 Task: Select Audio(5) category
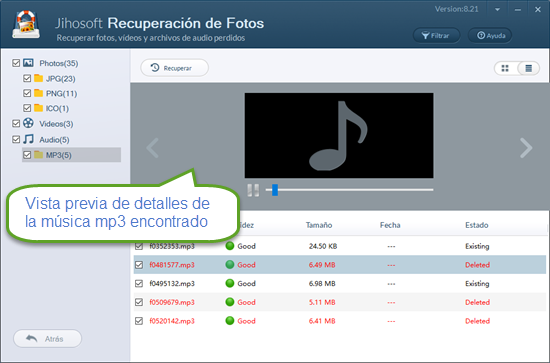tap(54, 140)
